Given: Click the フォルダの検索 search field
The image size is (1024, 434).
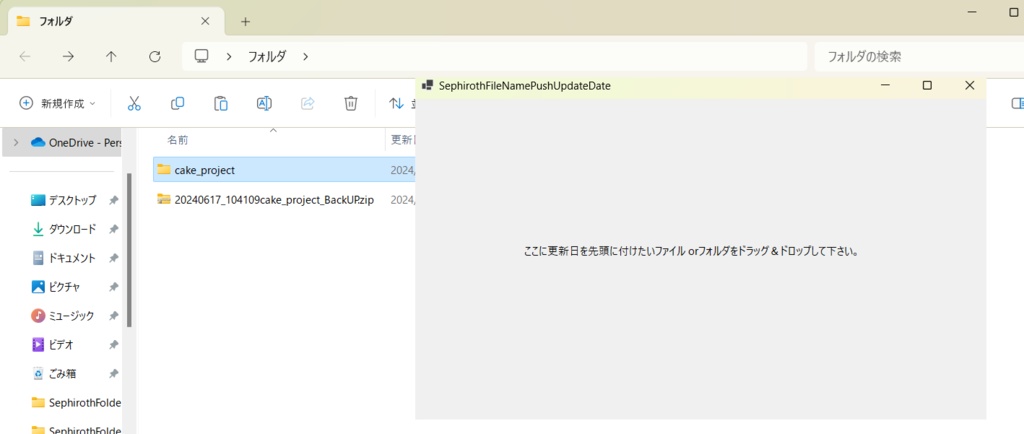Looking at the screenshot, I should click(920, 57).
